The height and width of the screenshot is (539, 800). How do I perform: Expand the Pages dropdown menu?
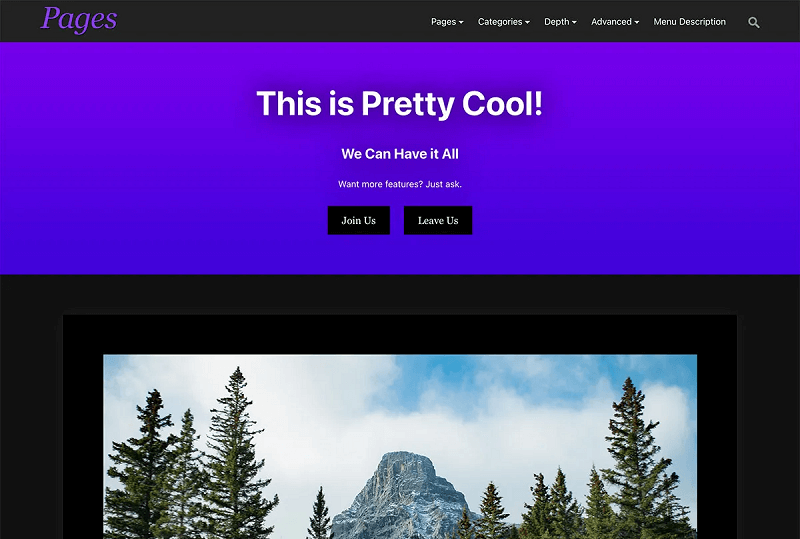point(447,22)
